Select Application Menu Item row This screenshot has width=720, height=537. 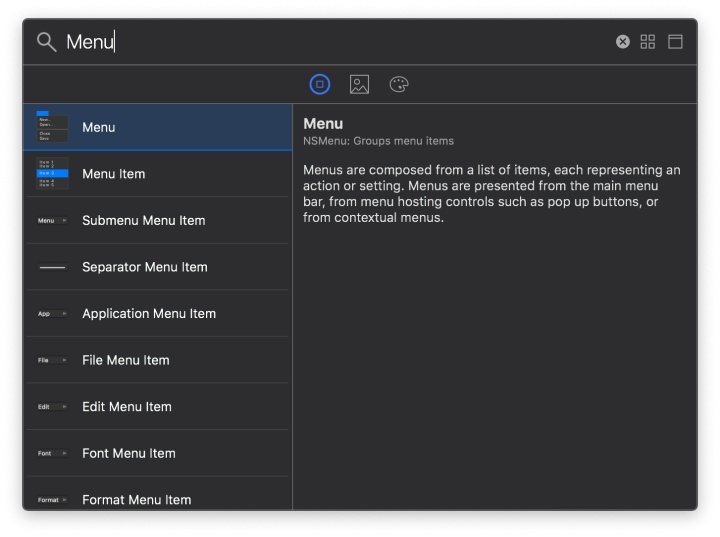click(158, 314)
